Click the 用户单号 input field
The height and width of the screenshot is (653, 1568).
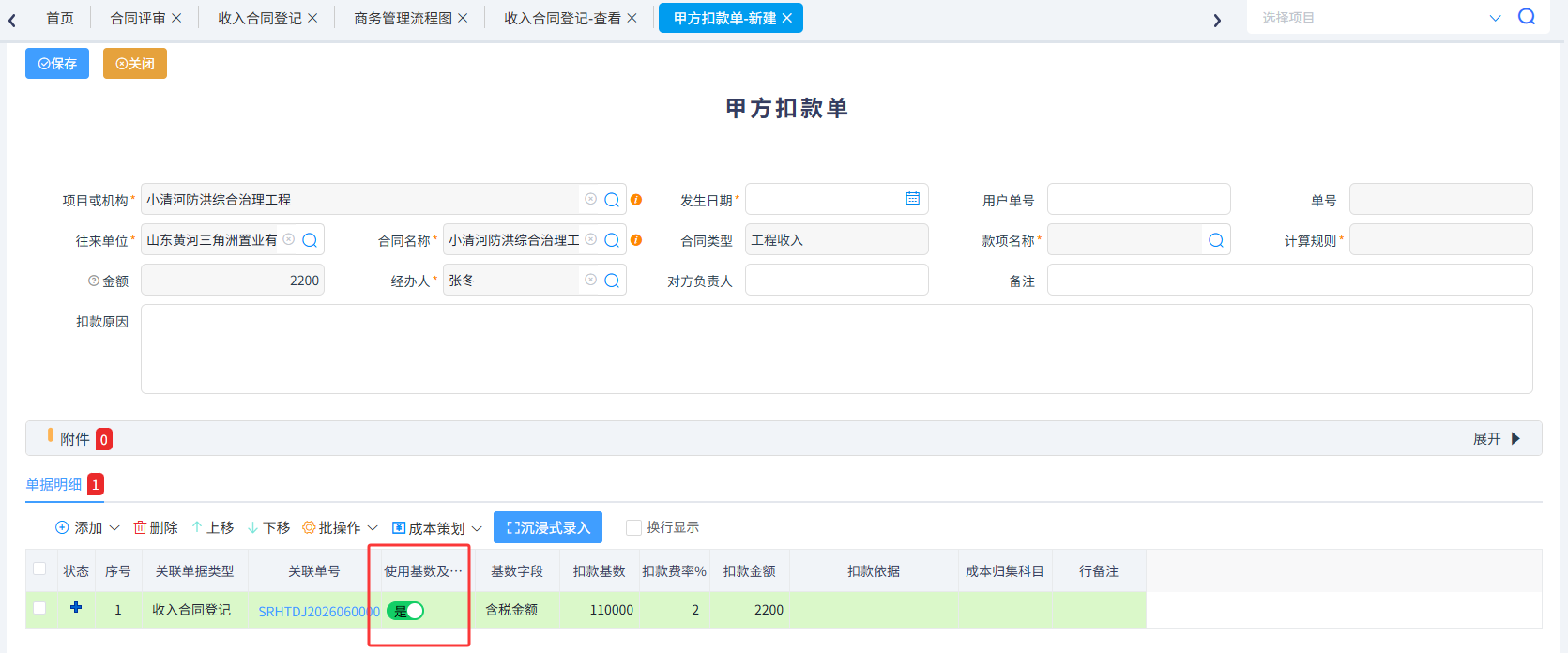1139,199
